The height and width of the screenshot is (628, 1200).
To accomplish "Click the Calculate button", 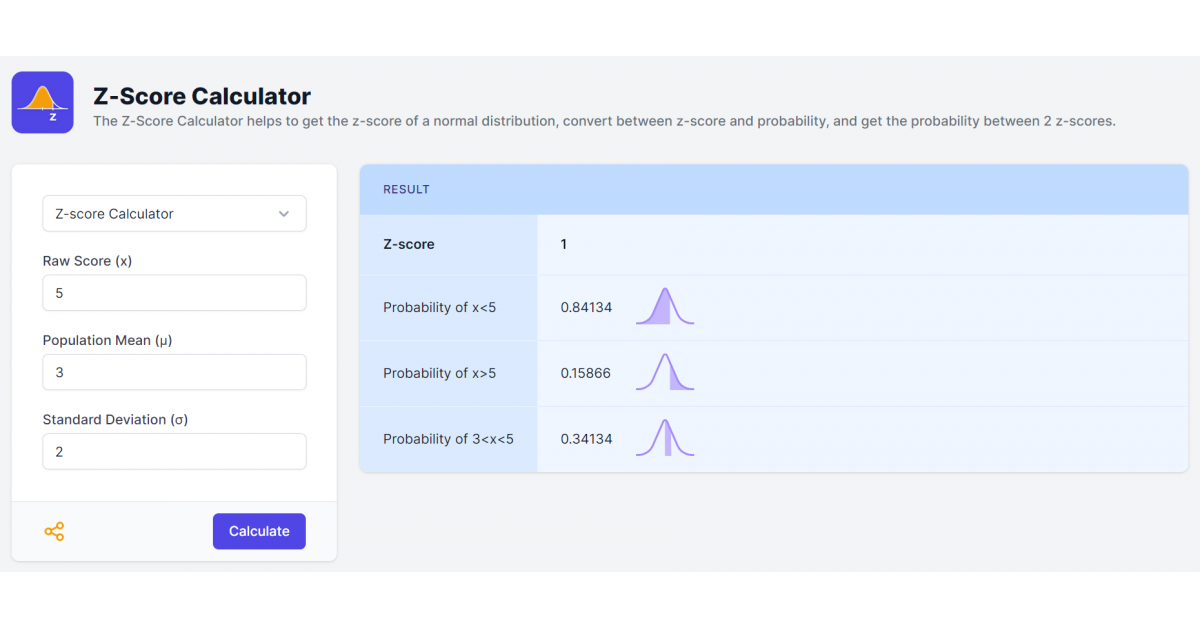I will (259, 531).
